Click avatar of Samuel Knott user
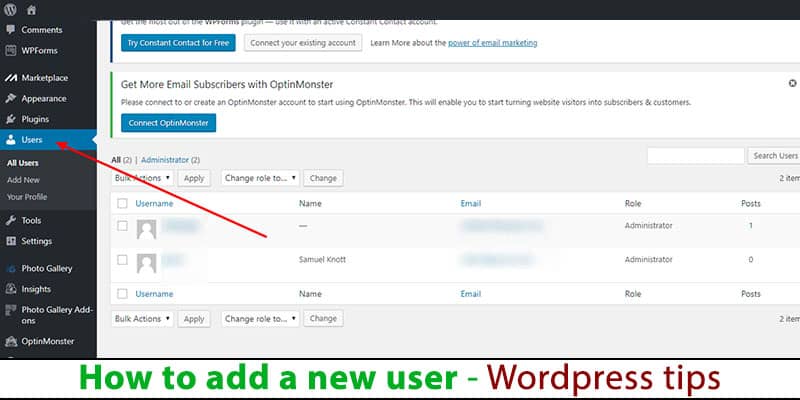The height and width of the screenshot is (400, 800). click(146, 263)
